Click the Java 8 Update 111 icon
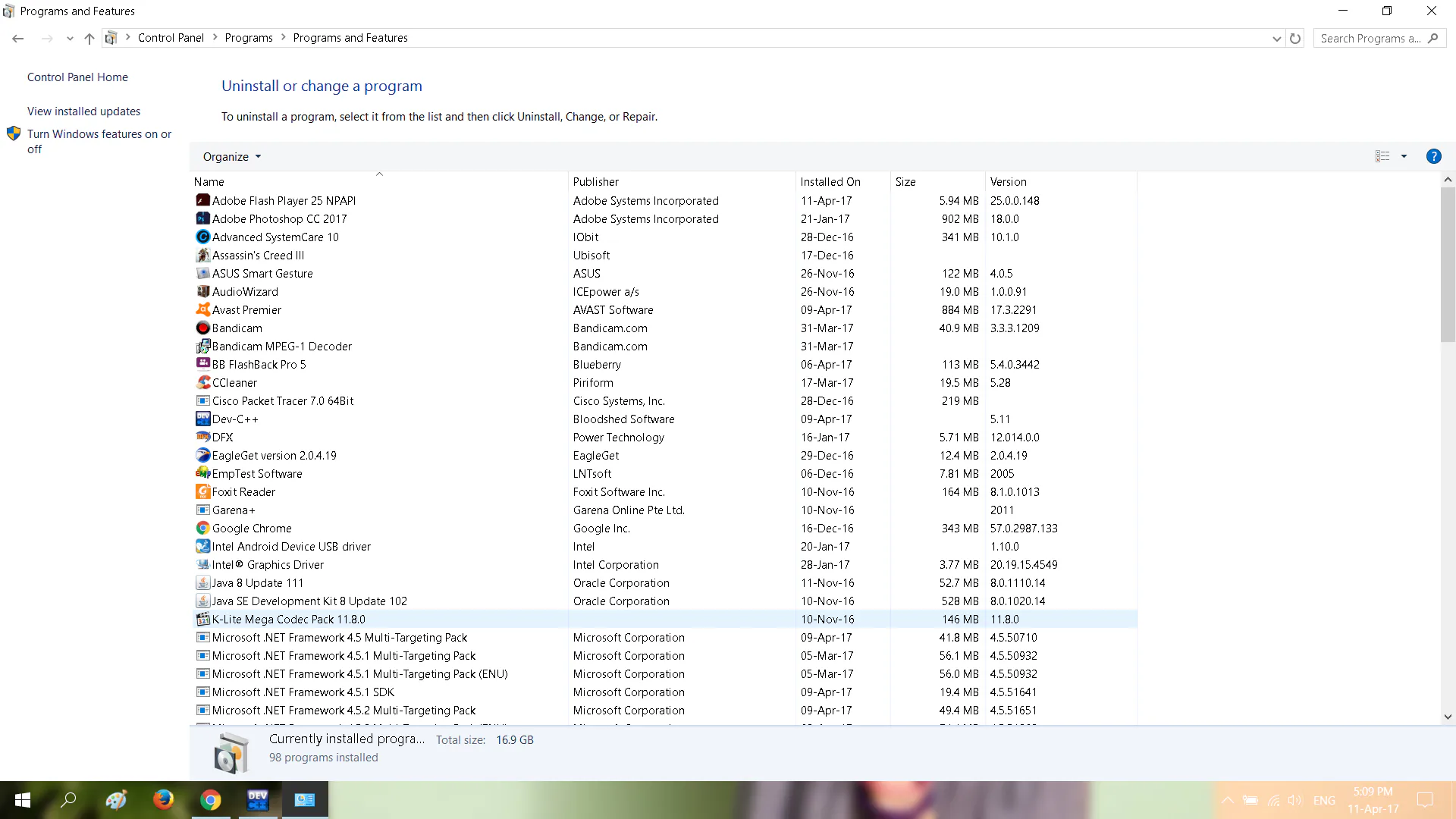Viewport: 1456px width, 819px height. point(202,582)
